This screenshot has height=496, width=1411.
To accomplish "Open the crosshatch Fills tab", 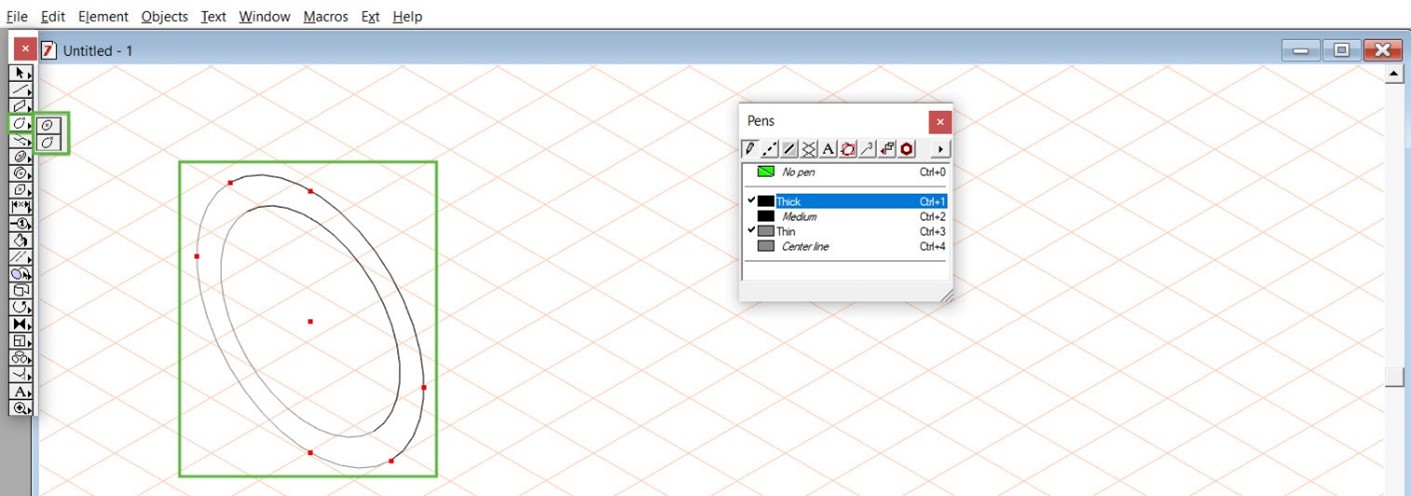I will tap(809, 148).
